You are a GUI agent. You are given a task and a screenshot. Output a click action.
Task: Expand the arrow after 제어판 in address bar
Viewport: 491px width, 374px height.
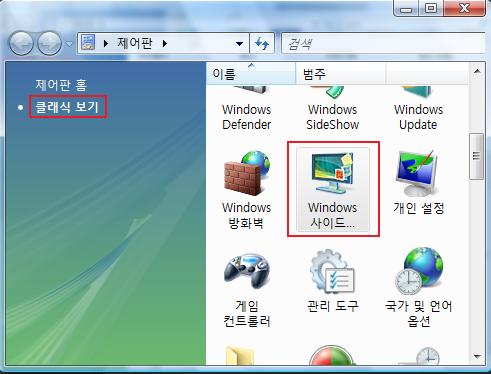[x=165, y=44]
